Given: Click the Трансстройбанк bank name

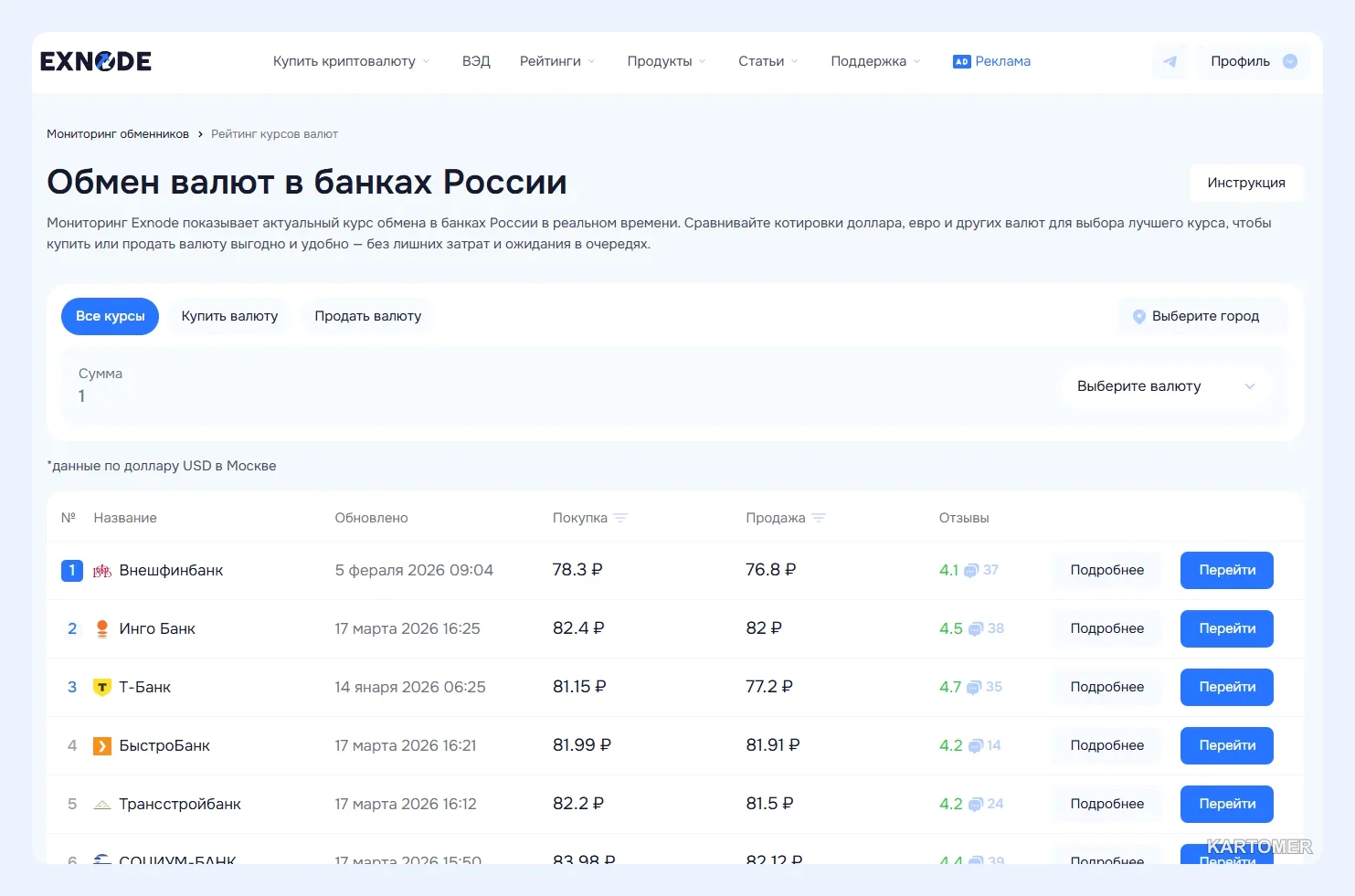Looking at the screenshot, I should pos(180,804).
